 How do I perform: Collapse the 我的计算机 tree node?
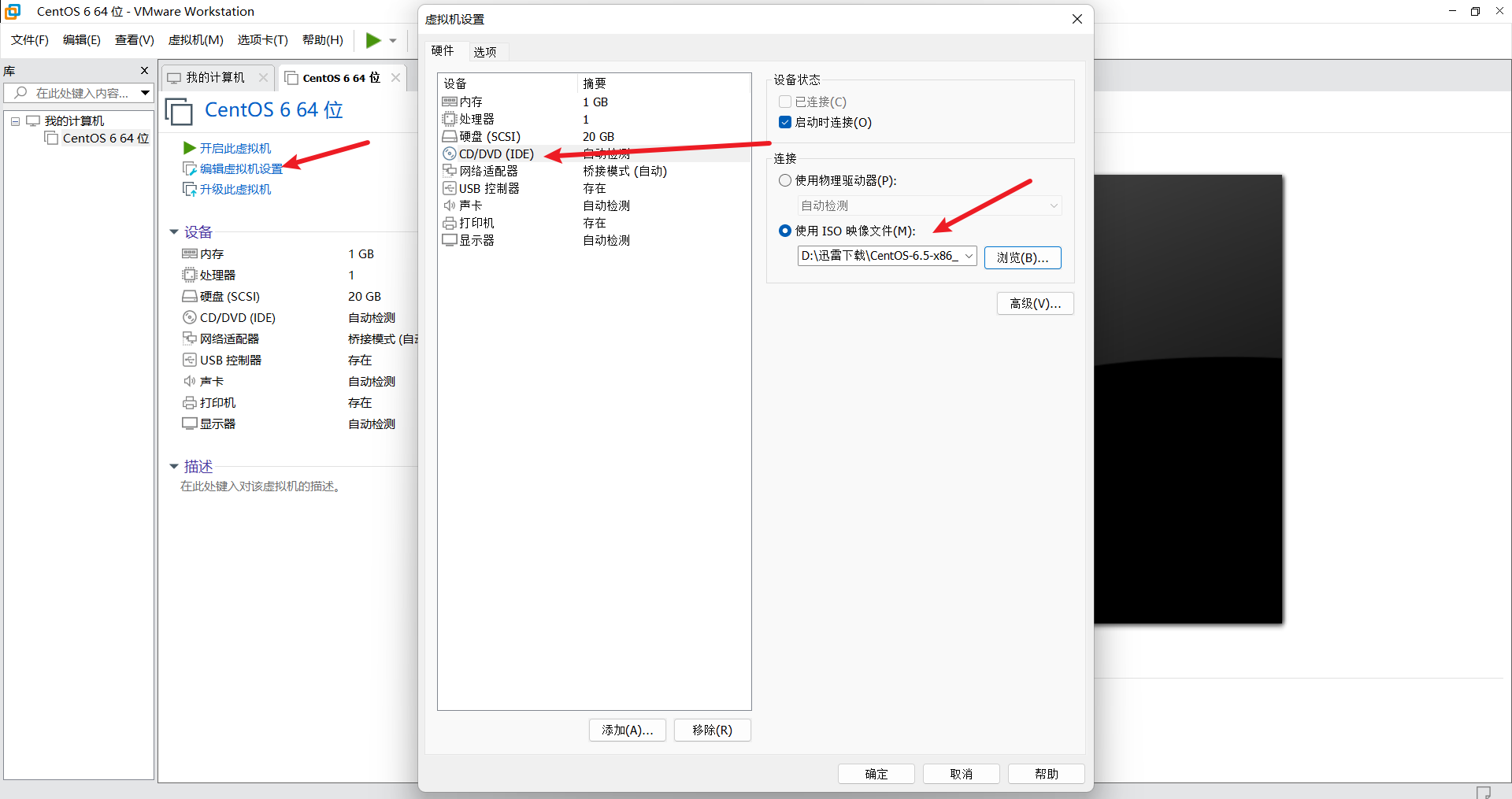point(15,121)
